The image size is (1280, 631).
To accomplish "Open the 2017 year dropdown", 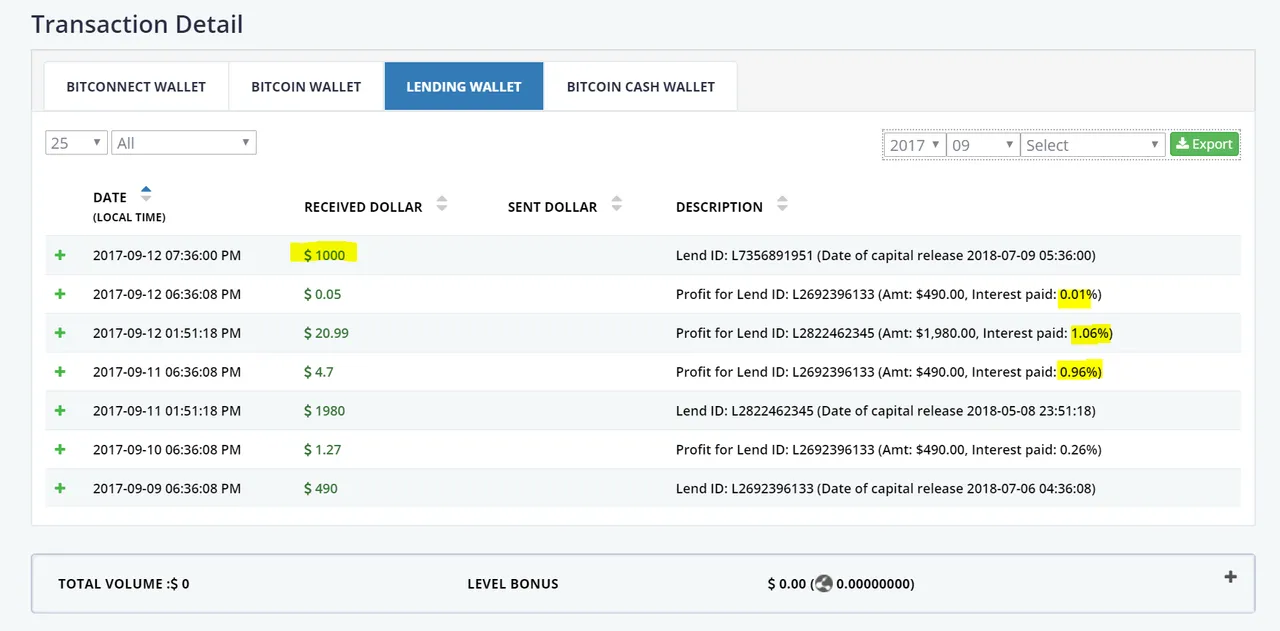I will click(915, 145).
